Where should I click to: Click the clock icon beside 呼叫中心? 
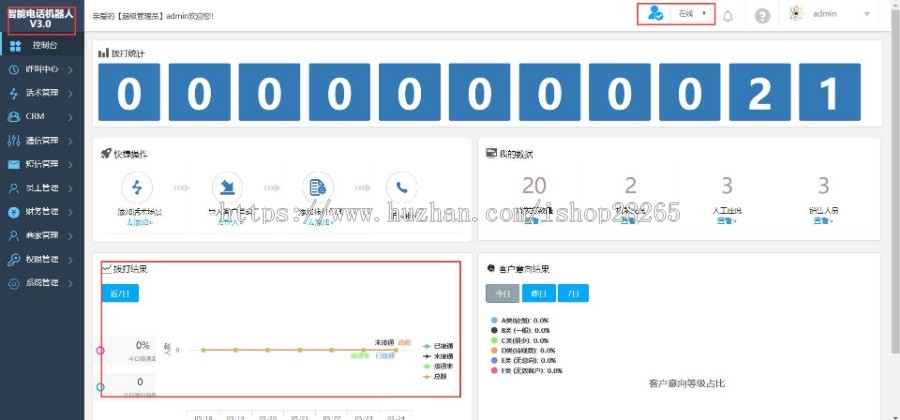tap(14, 69)
